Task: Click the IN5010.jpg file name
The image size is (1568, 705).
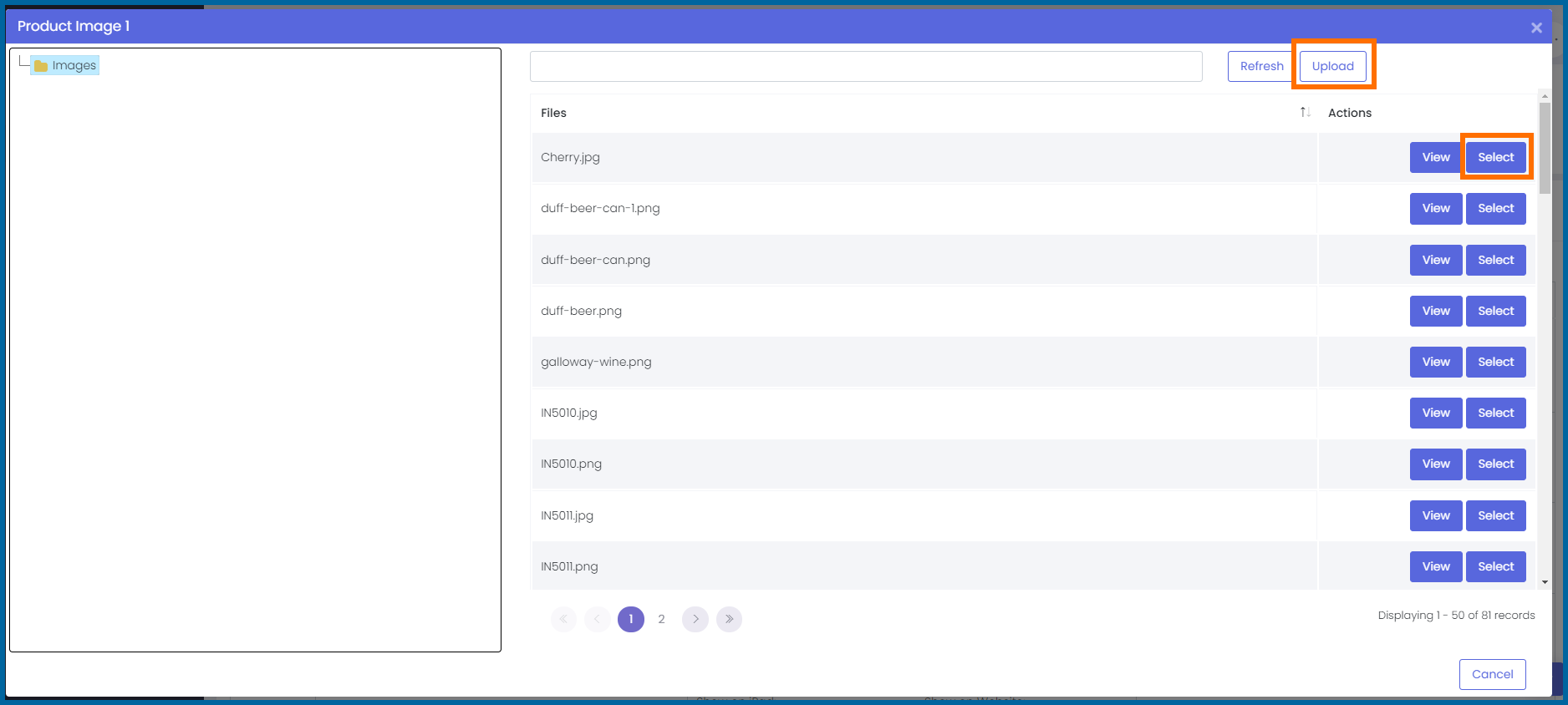Action: [x=568, y=413]
